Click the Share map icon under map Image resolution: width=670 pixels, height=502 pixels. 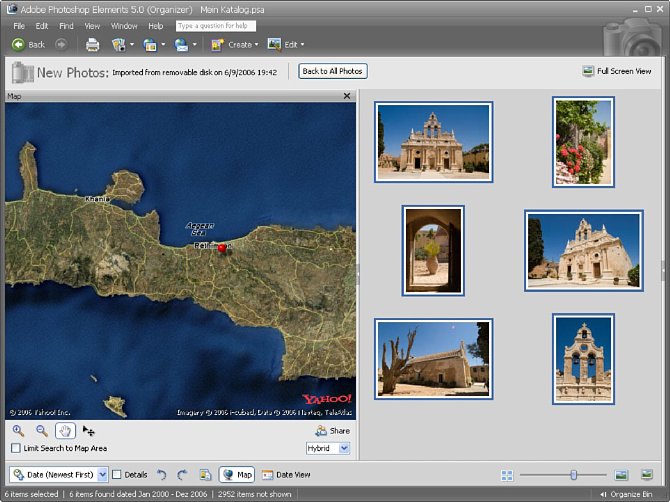[x=320, y=431]
